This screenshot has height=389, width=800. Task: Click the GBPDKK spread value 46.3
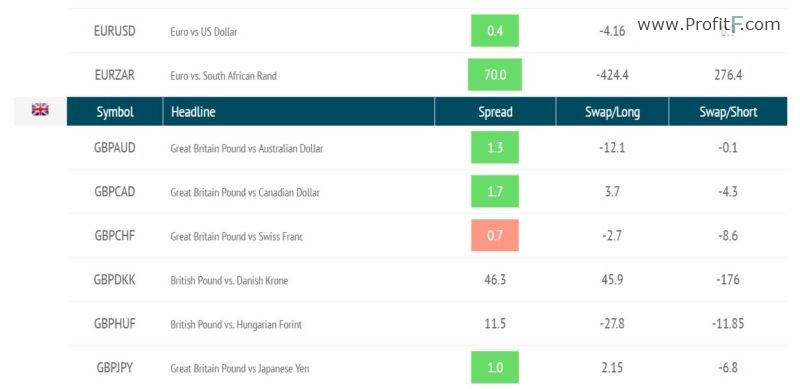tap(495, 280)
